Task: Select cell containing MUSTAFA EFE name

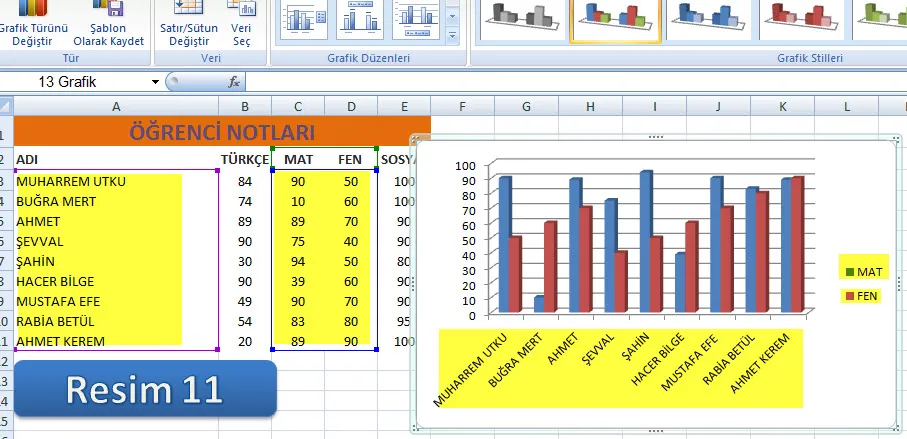Action: 98,301
